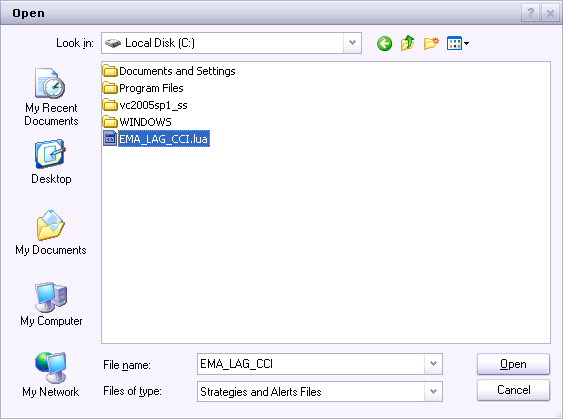Create a new folder
This screenshot has width=563, height=419.
tap(431, 43)
